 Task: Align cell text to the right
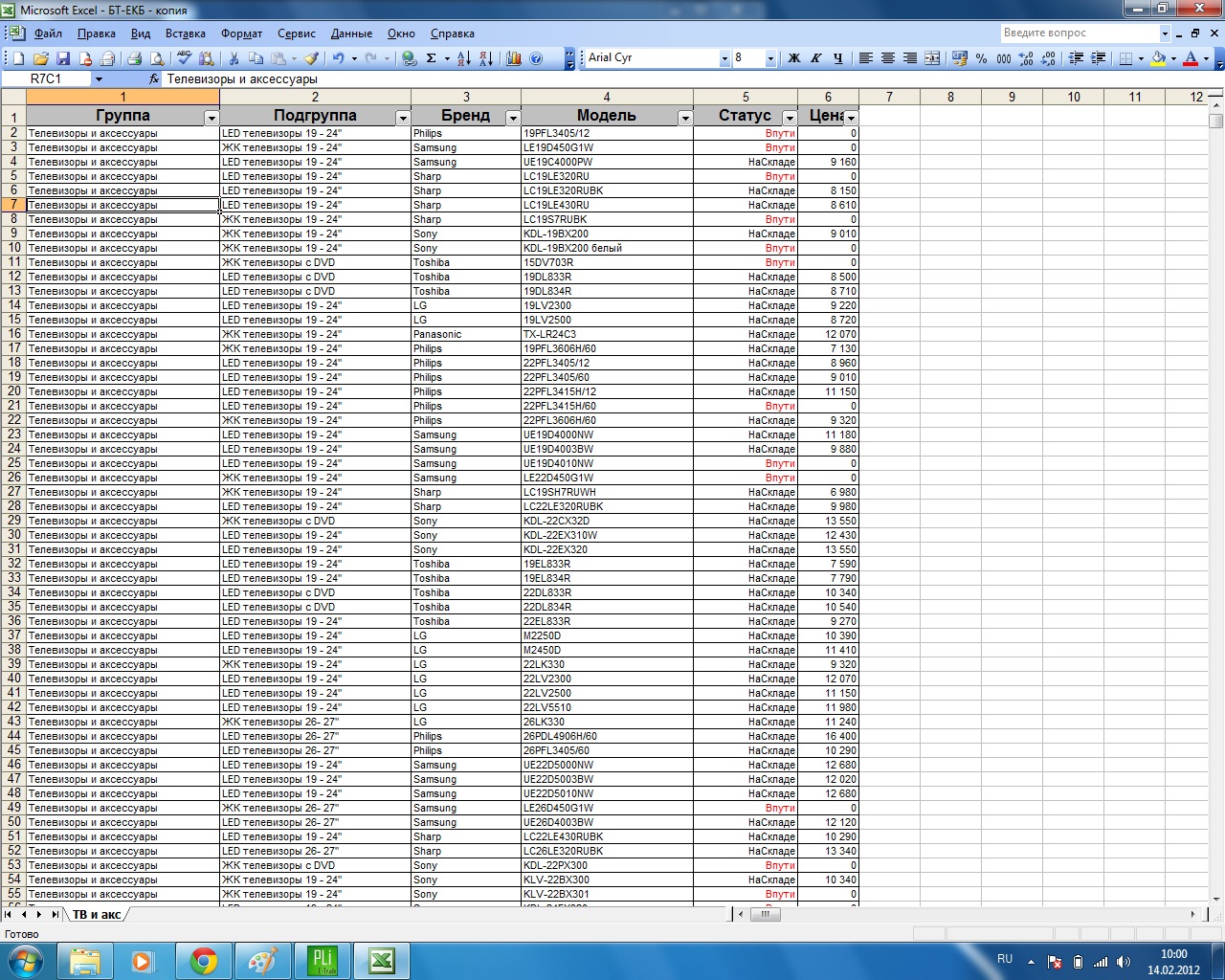coord(909,58)
